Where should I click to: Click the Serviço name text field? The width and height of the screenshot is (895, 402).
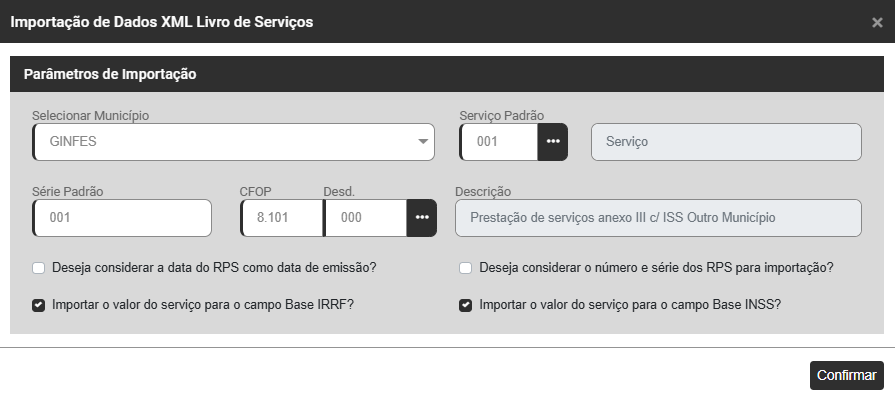tap(726, 142)
